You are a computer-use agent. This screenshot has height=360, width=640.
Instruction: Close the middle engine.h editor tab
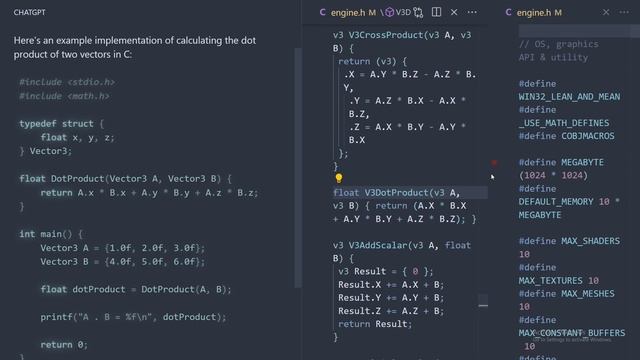(454, 12)
